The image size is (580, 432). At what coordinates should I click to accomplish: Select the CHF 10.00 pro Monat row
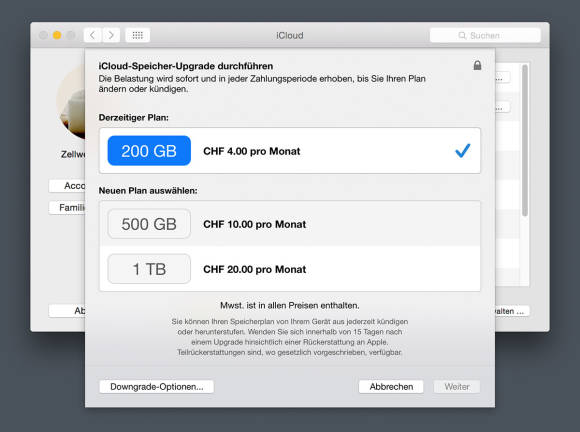[290, 224]
